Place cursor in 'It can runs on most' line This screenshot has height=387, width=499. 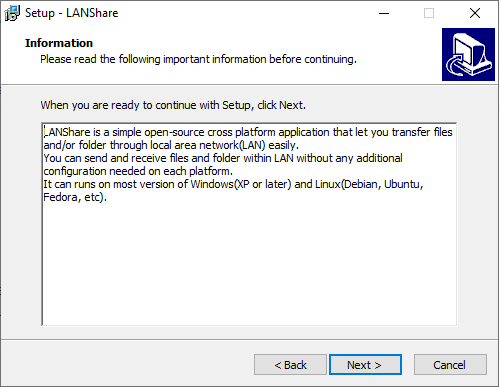233,184
